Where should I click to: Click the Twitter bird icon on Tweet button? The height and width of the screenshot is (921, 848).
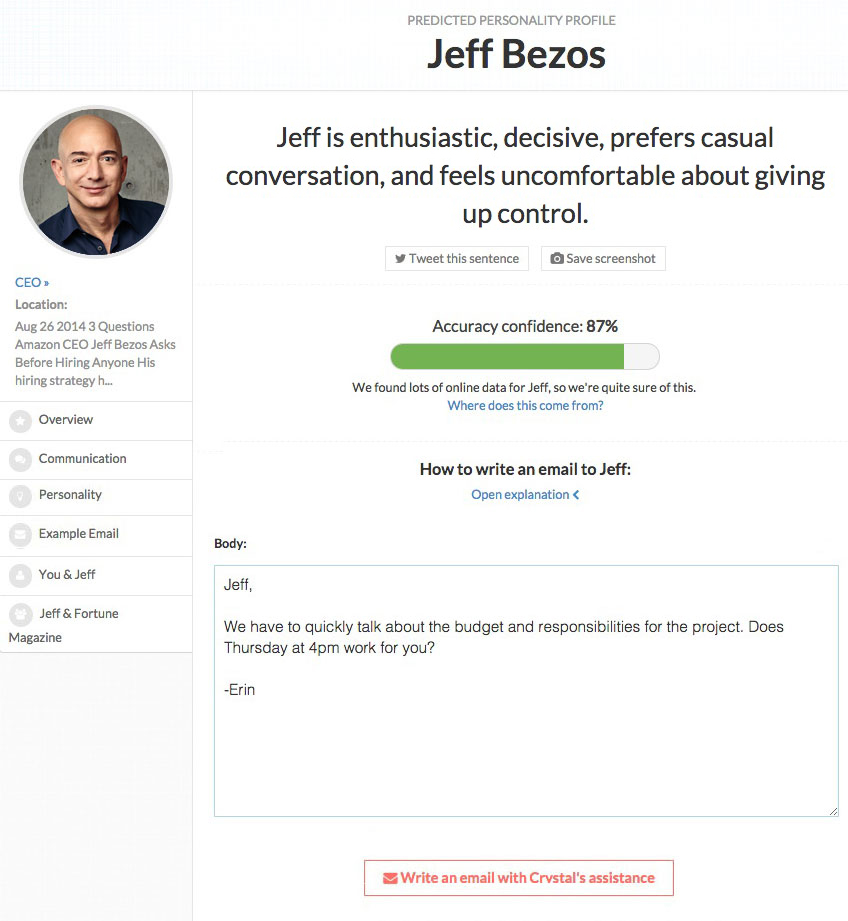(398, 258)
